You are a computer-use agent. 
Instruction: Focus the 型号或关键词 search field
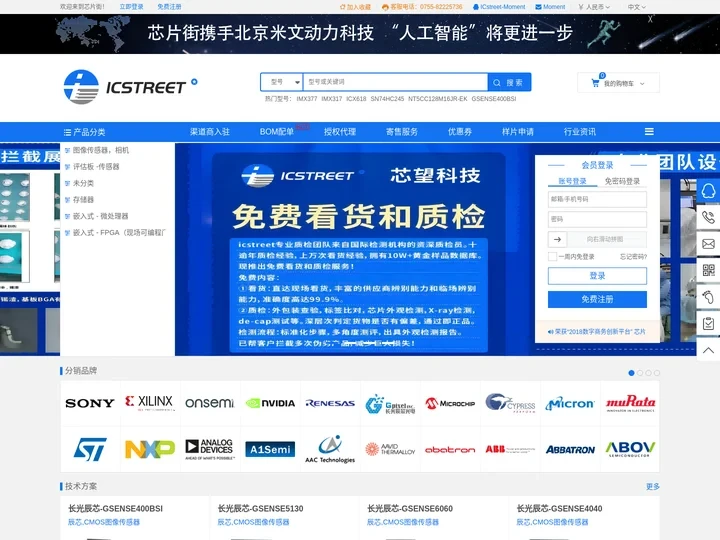(x=395, y=82)
